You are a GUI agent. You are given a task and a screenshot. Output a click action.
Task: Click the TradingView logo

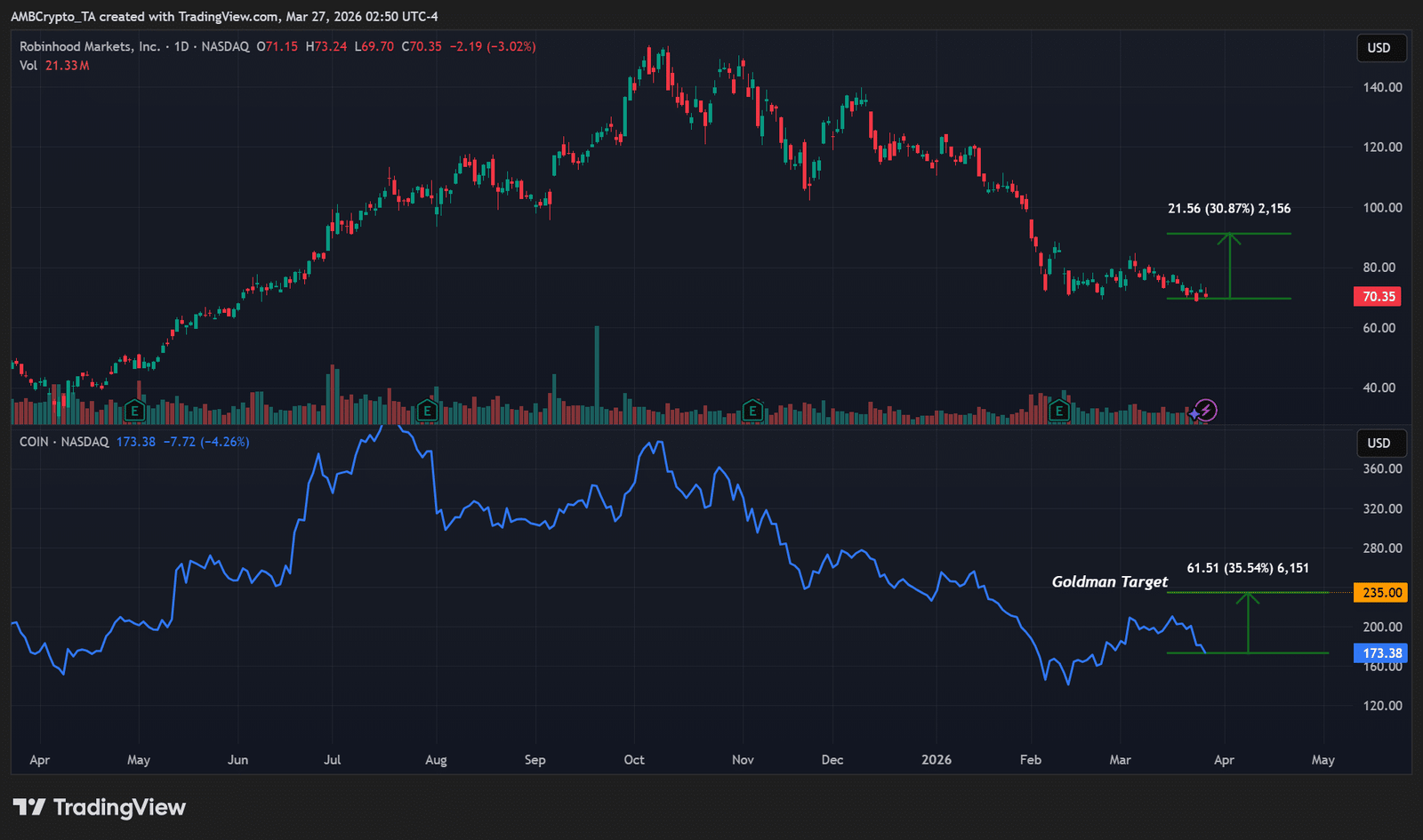click(100, 807)
